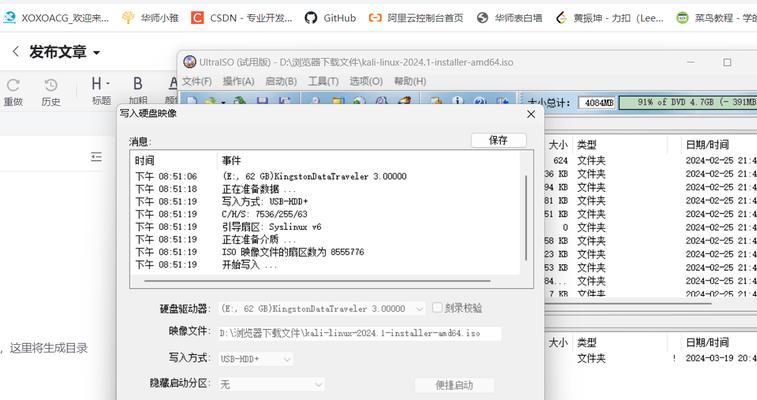Select the log entry 写入方式: USB-HDD+
The height and width of the screenshot is (400, 757).
click(265, 202)
